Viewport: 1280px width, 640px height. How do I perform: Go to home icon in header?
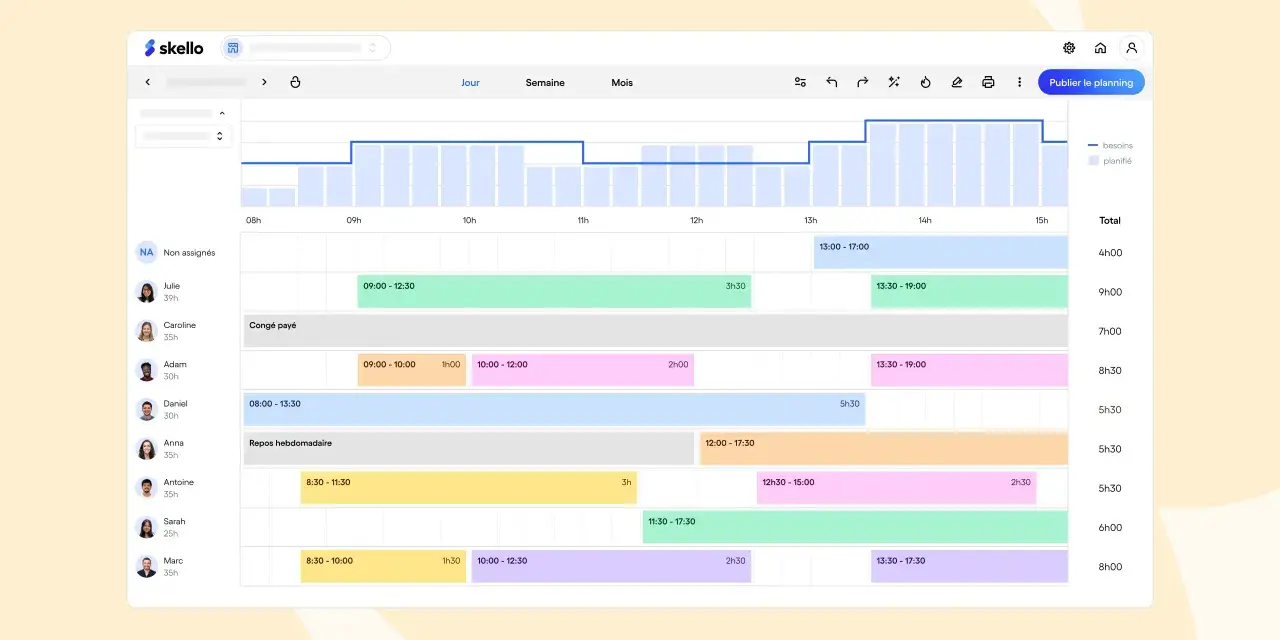[x=1100, y=48]
